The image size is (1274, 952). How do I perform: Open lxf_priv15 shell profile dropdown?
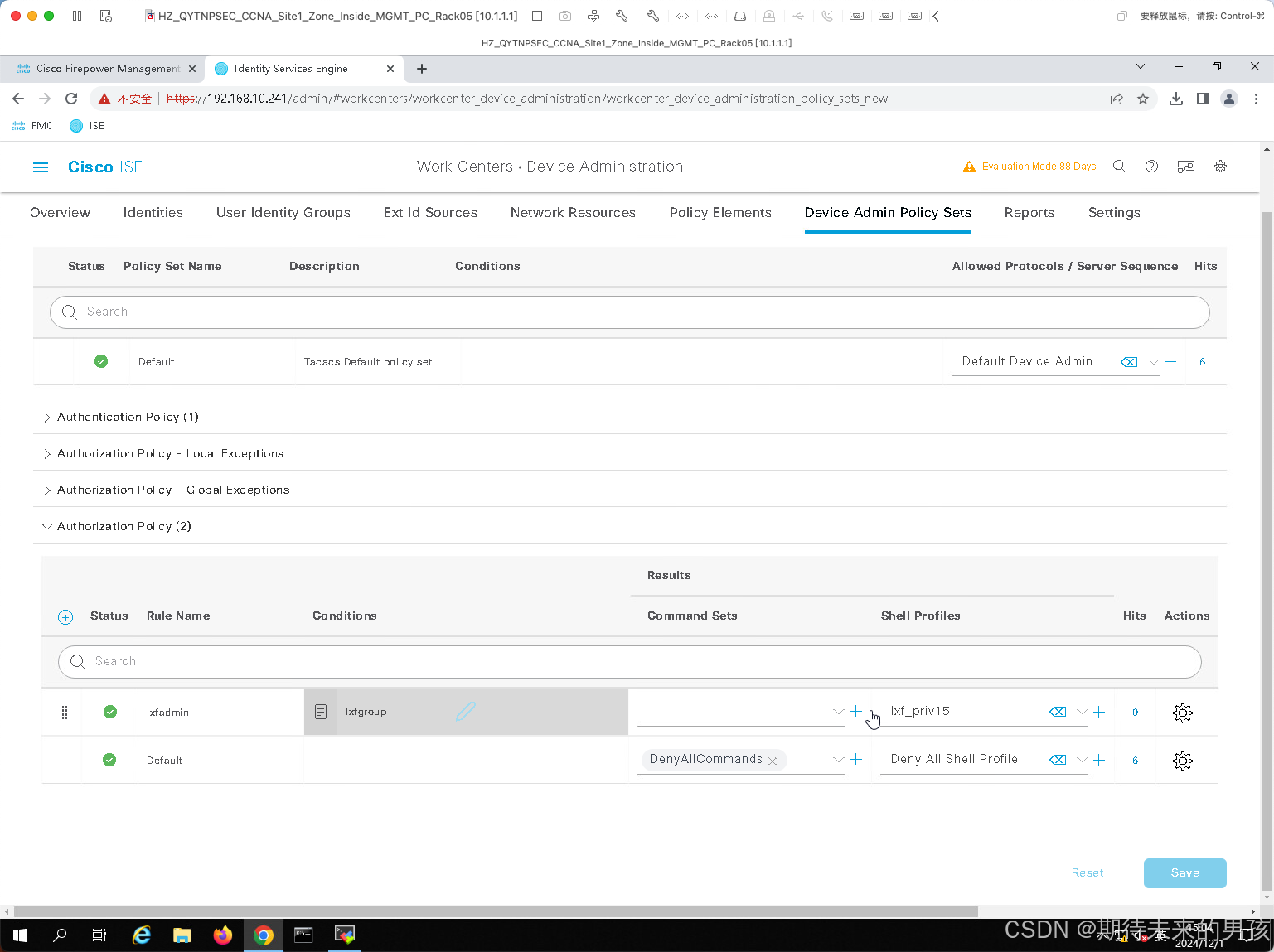click(x=1082, y=712)
